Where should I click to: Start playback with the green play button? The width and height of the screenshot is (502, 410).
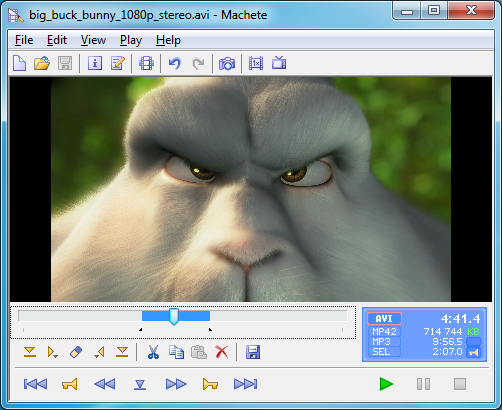click(x=386, y=384)
